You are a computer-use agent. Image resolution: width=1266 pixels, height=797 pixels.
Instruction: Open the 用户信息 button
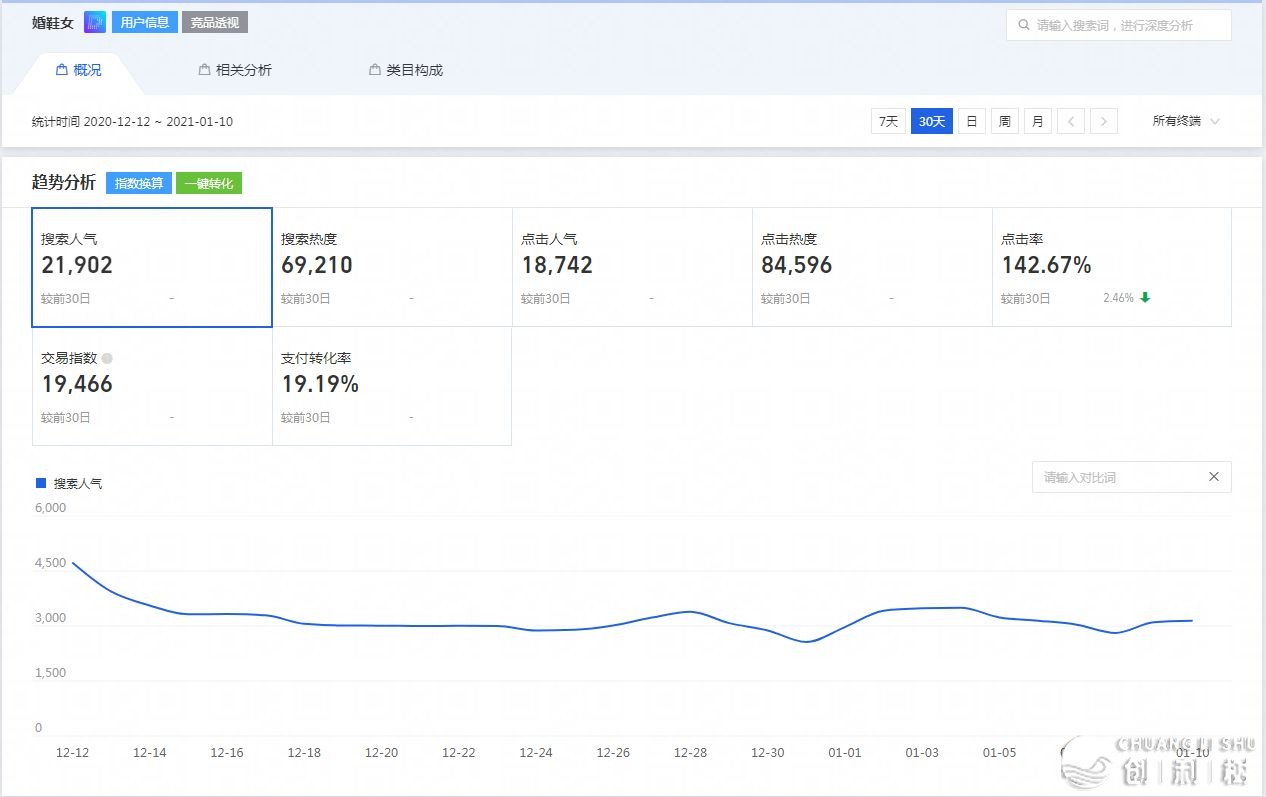(145, 22)
